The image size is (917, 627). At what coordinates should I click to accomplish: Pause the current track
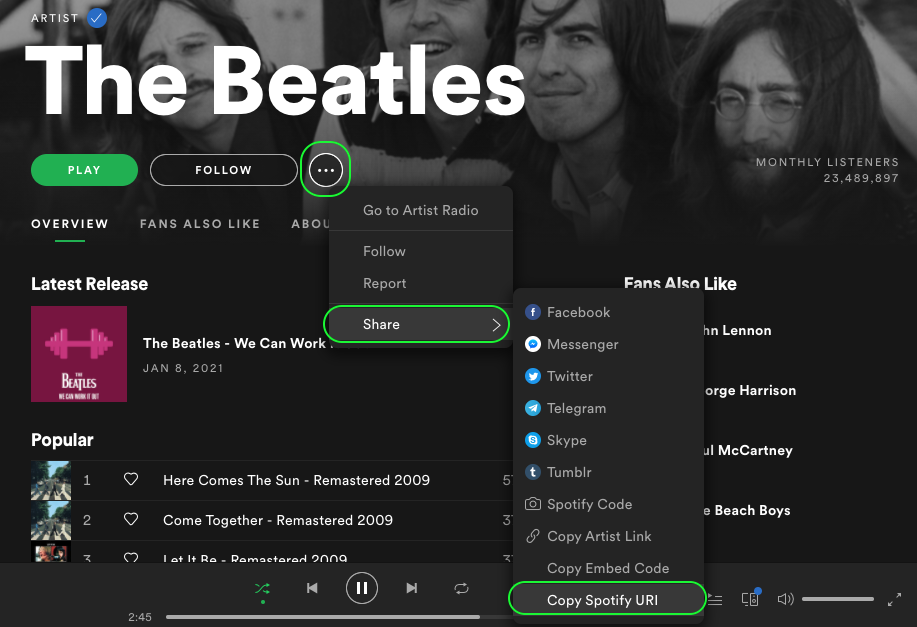(362, 588)
